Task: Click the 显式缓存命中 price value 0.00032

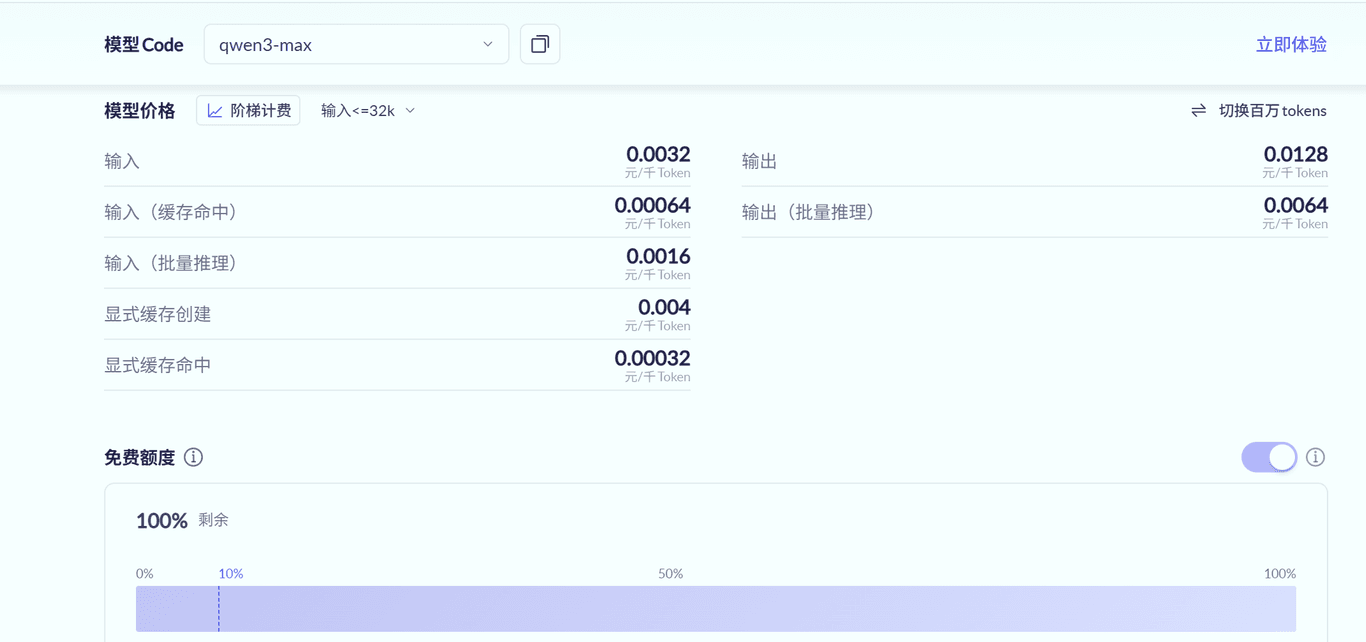Action: 652,358
